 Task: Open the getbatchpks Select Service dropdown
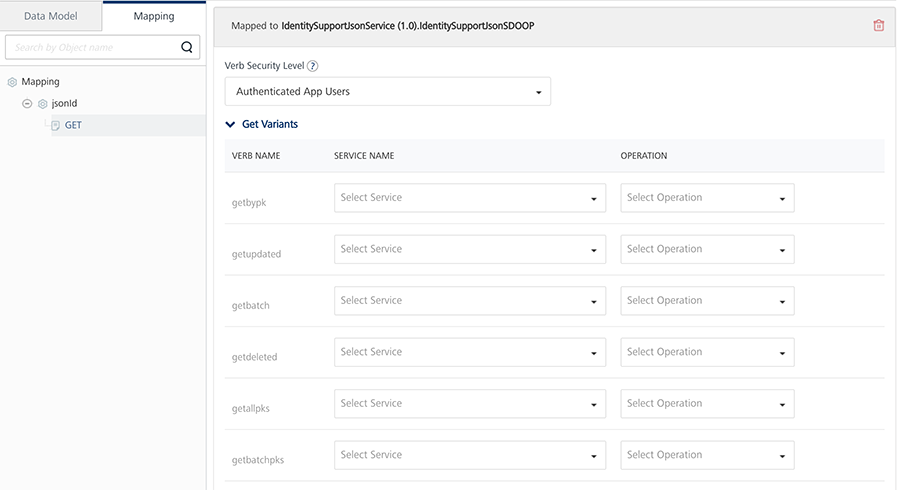(x=469, y=455)
